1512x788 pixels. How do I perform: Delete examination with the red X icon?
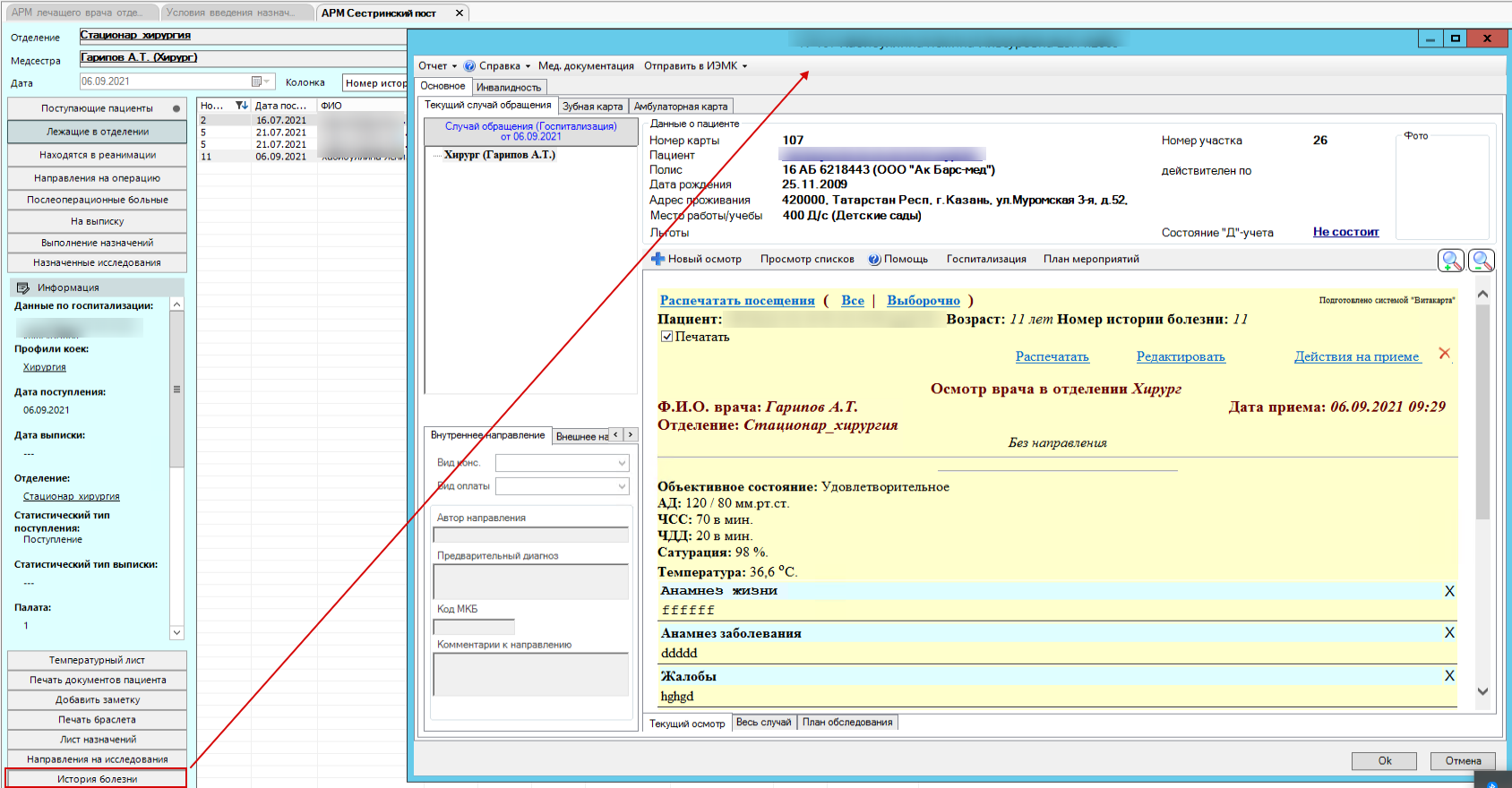pyautogui.click(x=1444, y=354)
